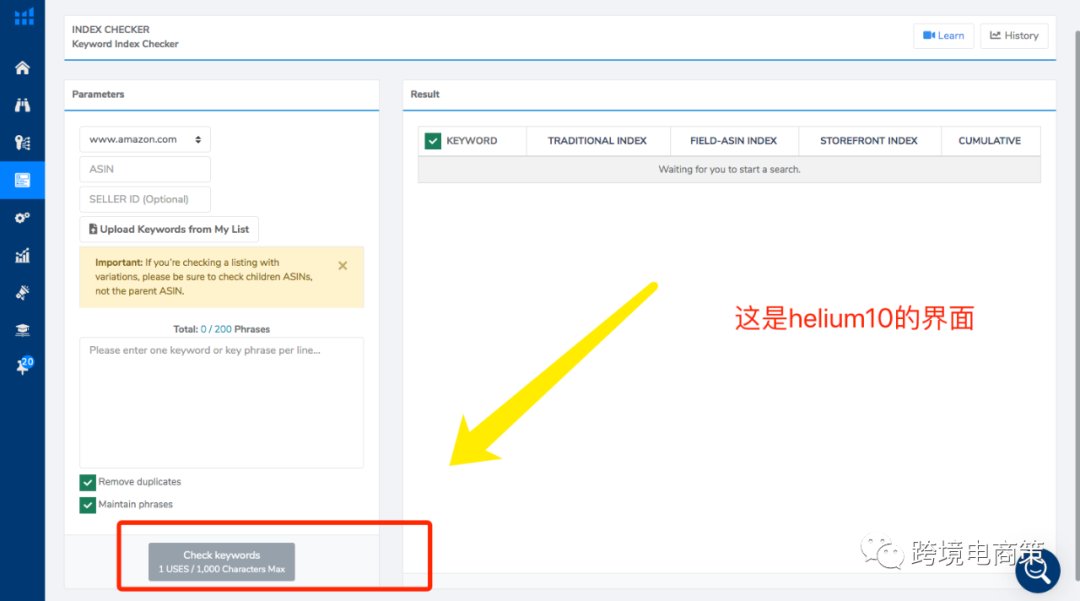This screenshot has width=1080, height=601.
Task: Click the Learn video button
Action: 943,36
